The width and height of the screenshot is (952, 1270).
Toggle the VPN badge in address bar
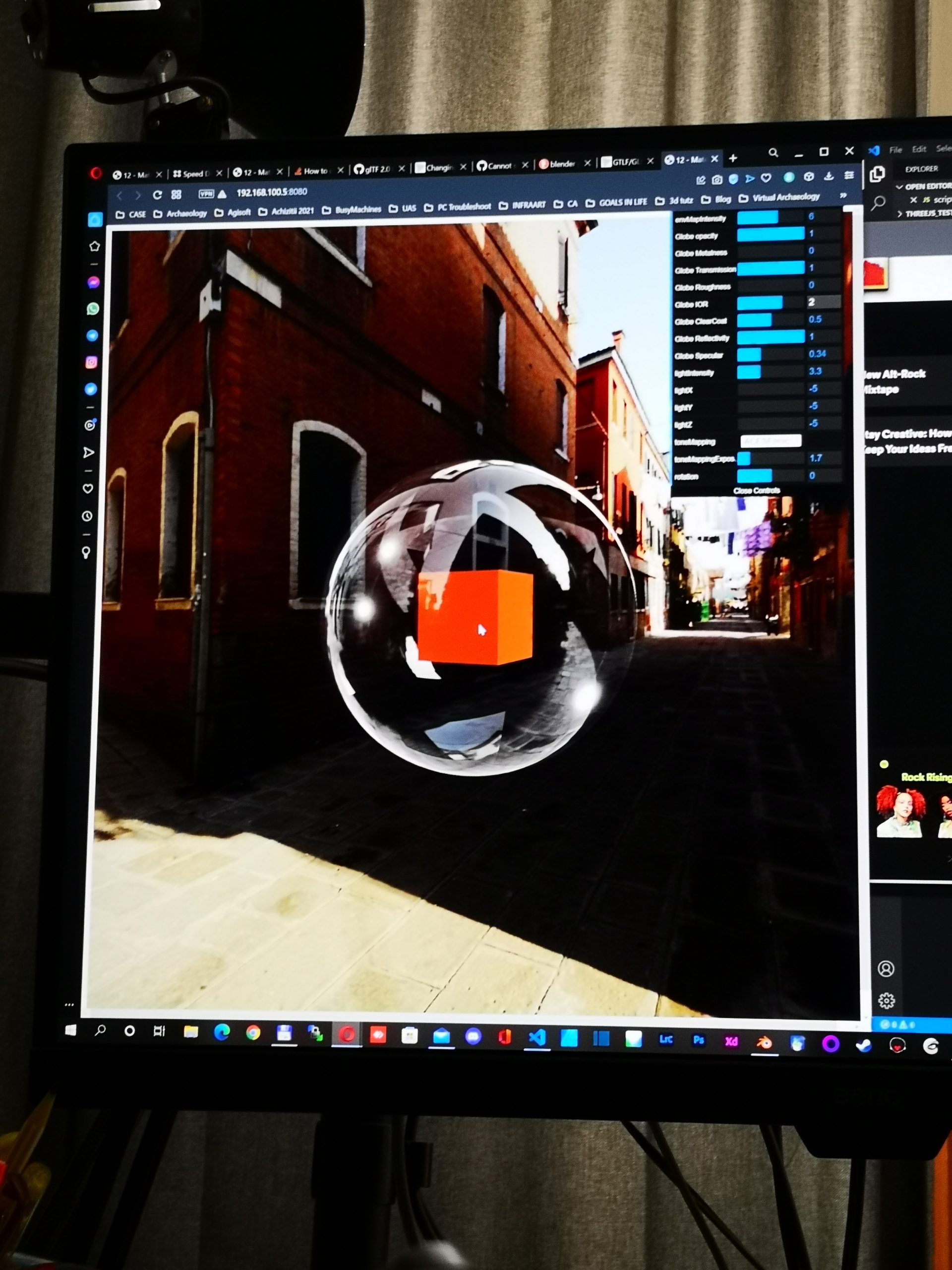[206, 194]
